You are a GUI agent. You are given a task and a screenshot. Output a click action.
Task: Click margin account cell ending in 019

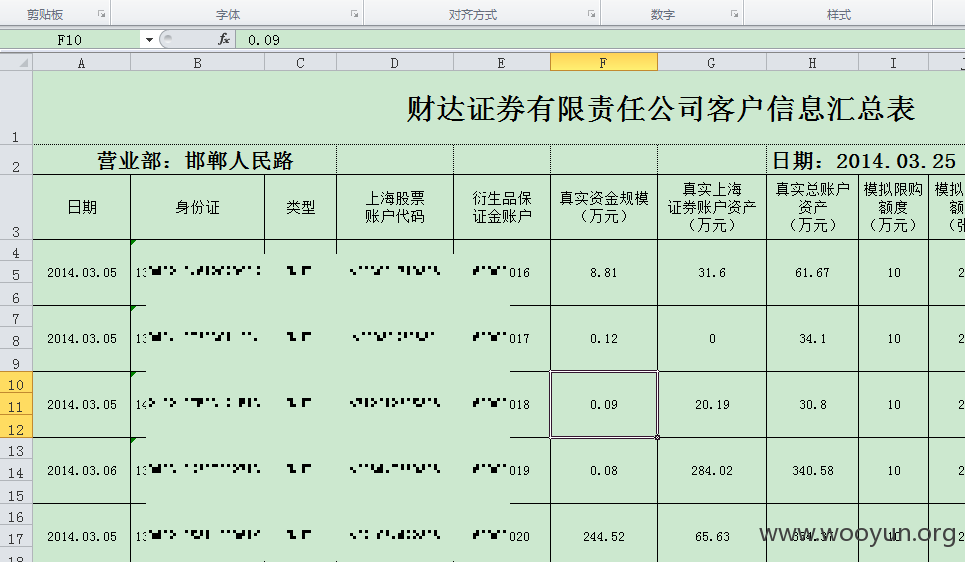pos(502,470)
